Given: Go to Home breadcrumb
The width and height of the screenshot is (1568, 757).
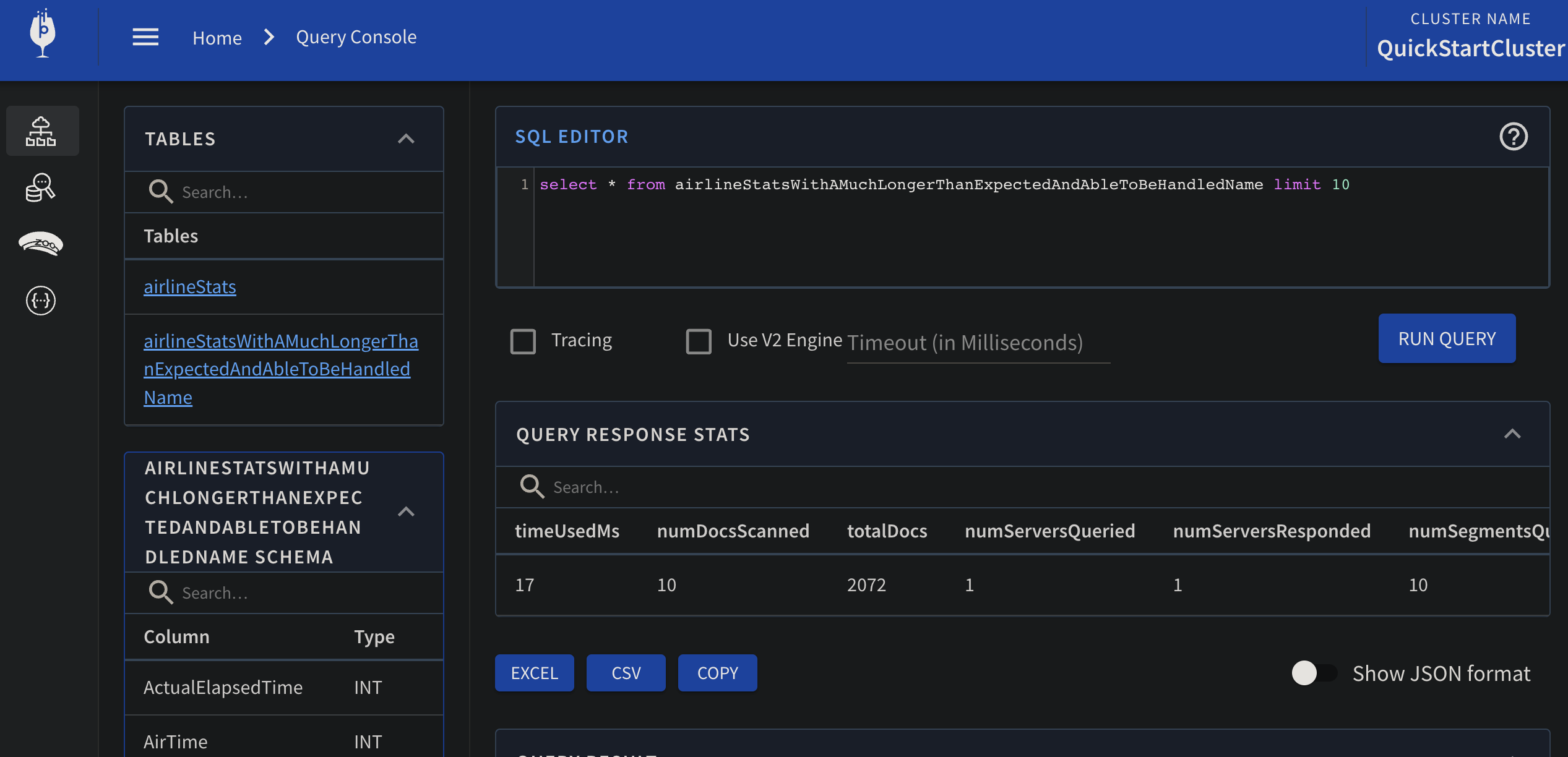Looking at the screenshot, I should click(217, 38).
